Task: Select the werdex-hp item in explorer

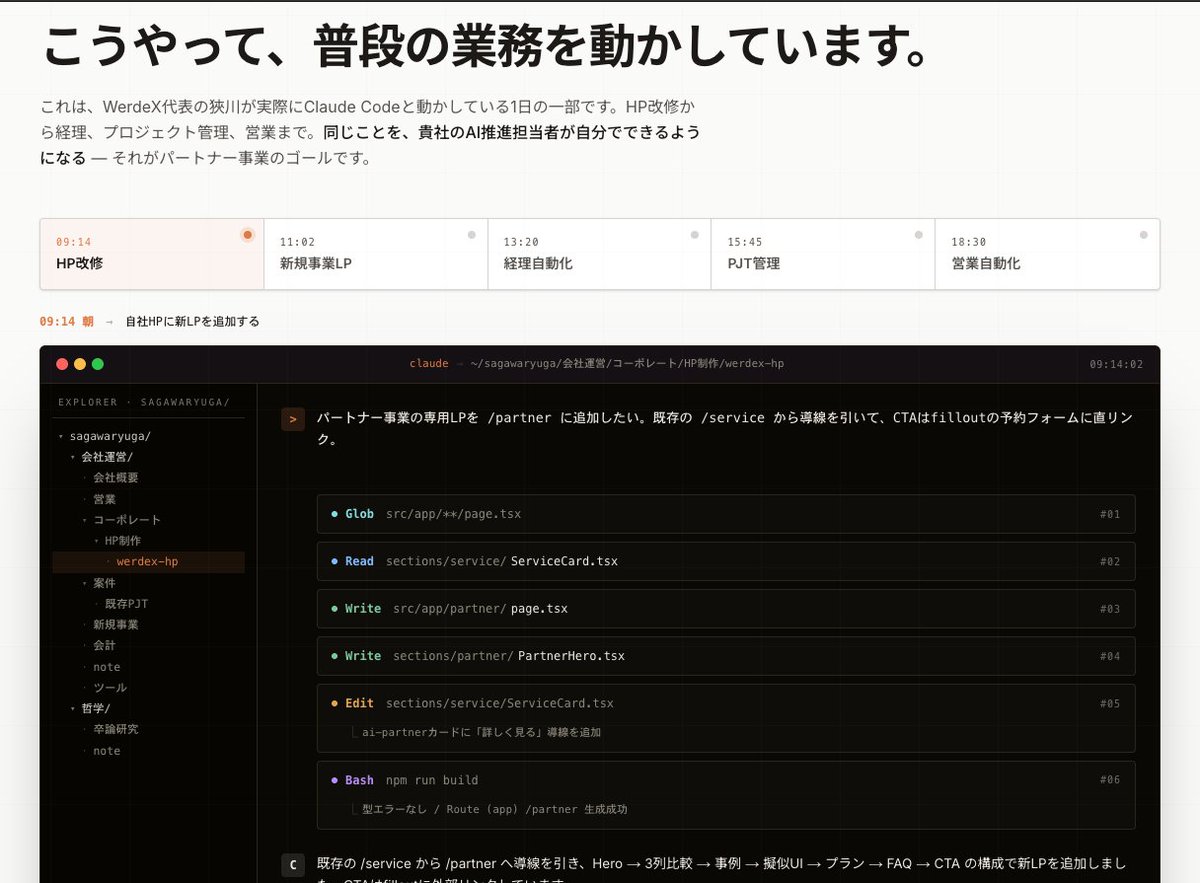Action: pos(148,561)
